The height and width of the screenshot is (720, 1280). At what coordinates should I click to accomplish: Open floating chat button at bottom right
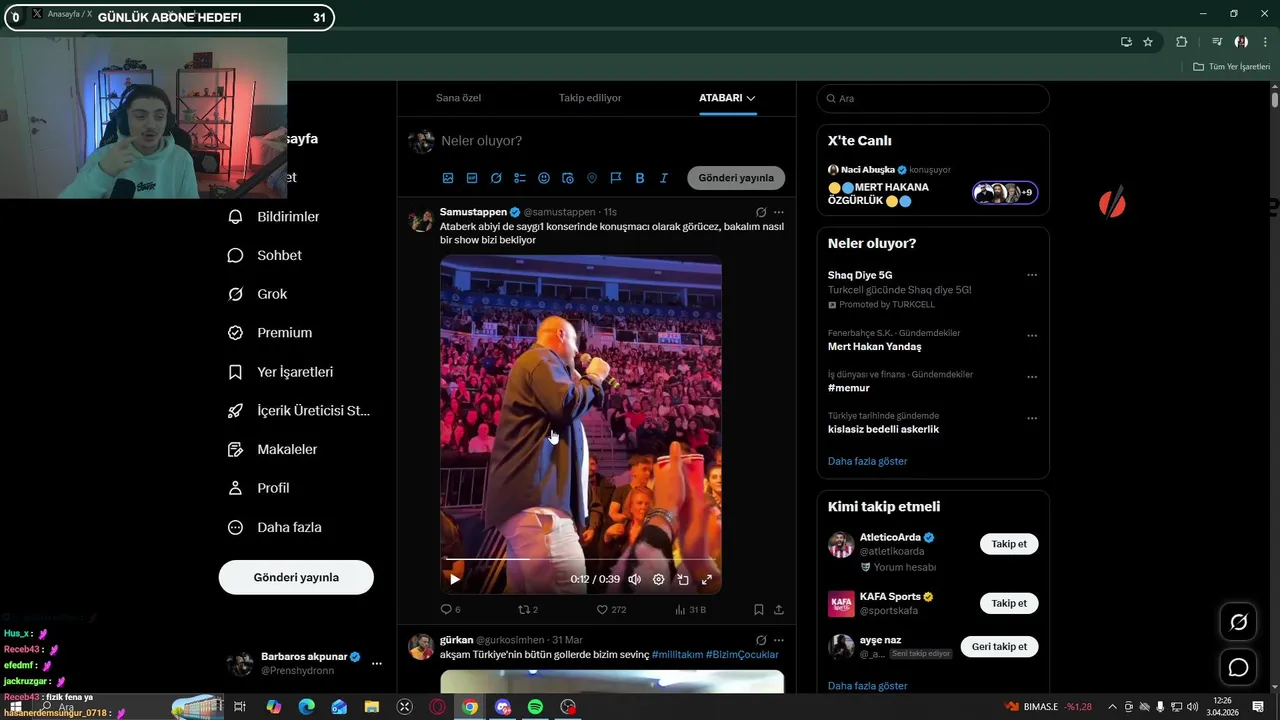[x=1238, y=667]
